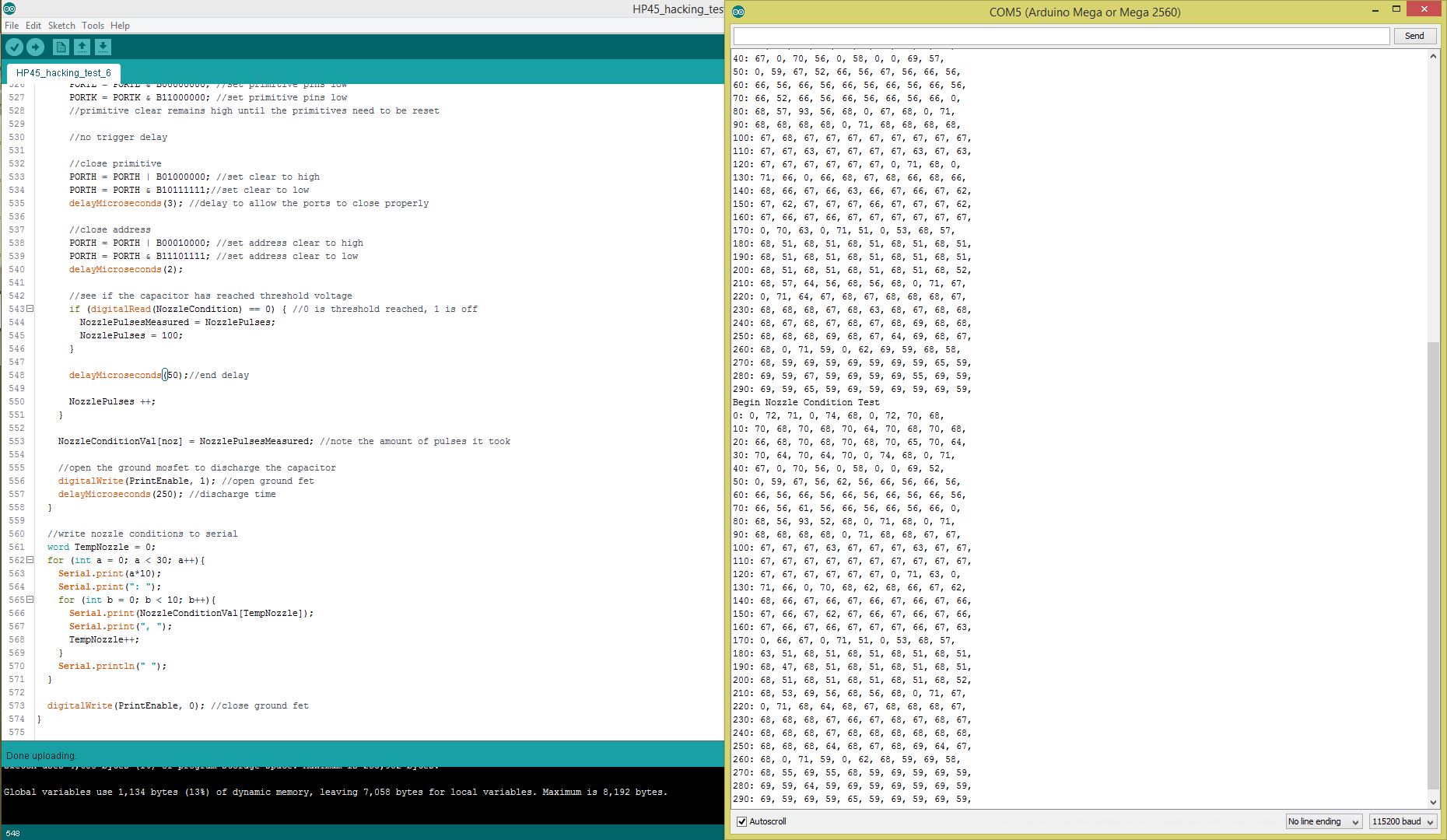Open the Help menu
Viewport: 1447px width, 840px height.
point(120,26)
